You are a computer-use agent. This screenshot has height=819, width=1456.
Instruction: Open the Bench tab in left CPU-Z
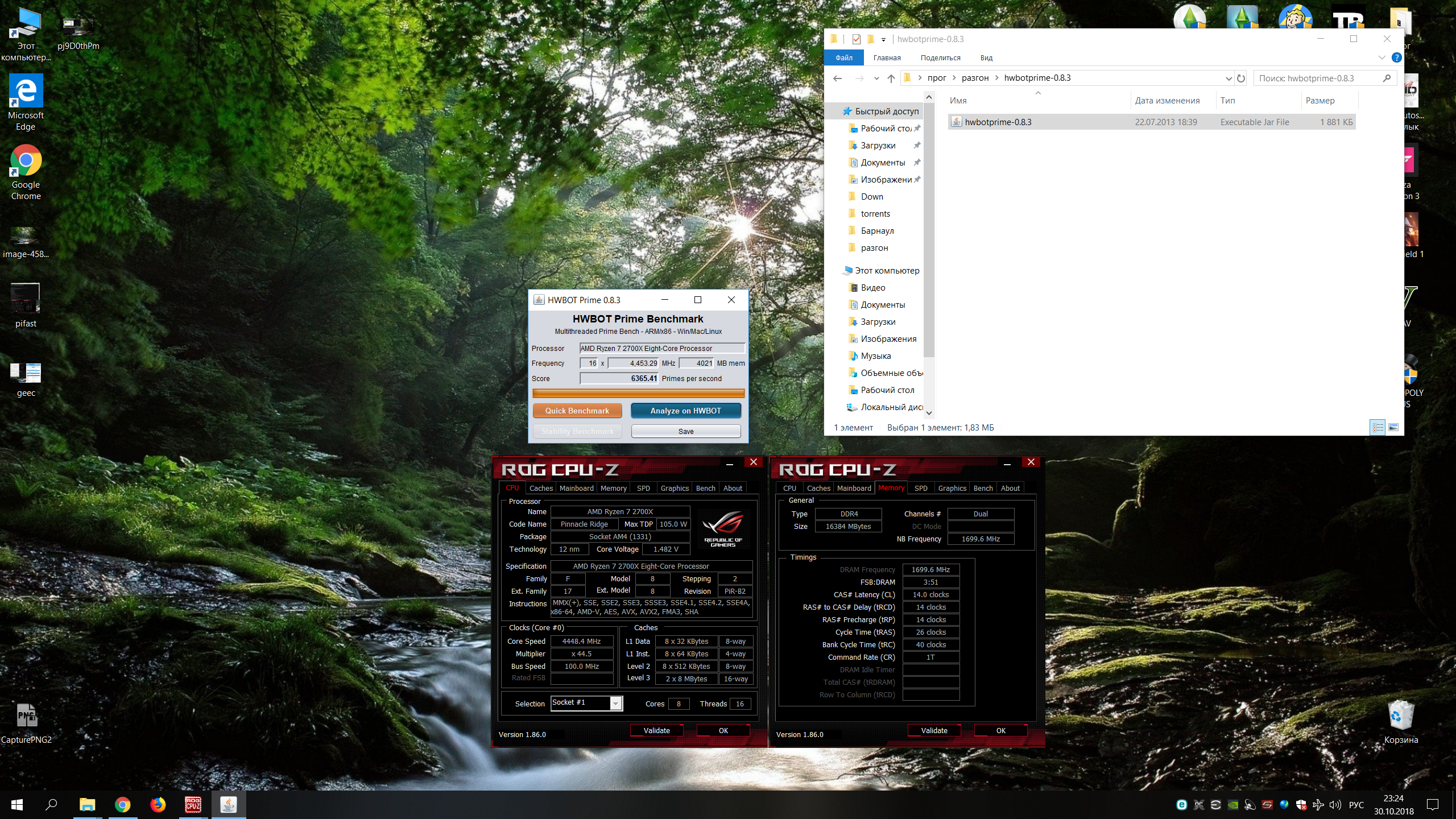(706, 488)
